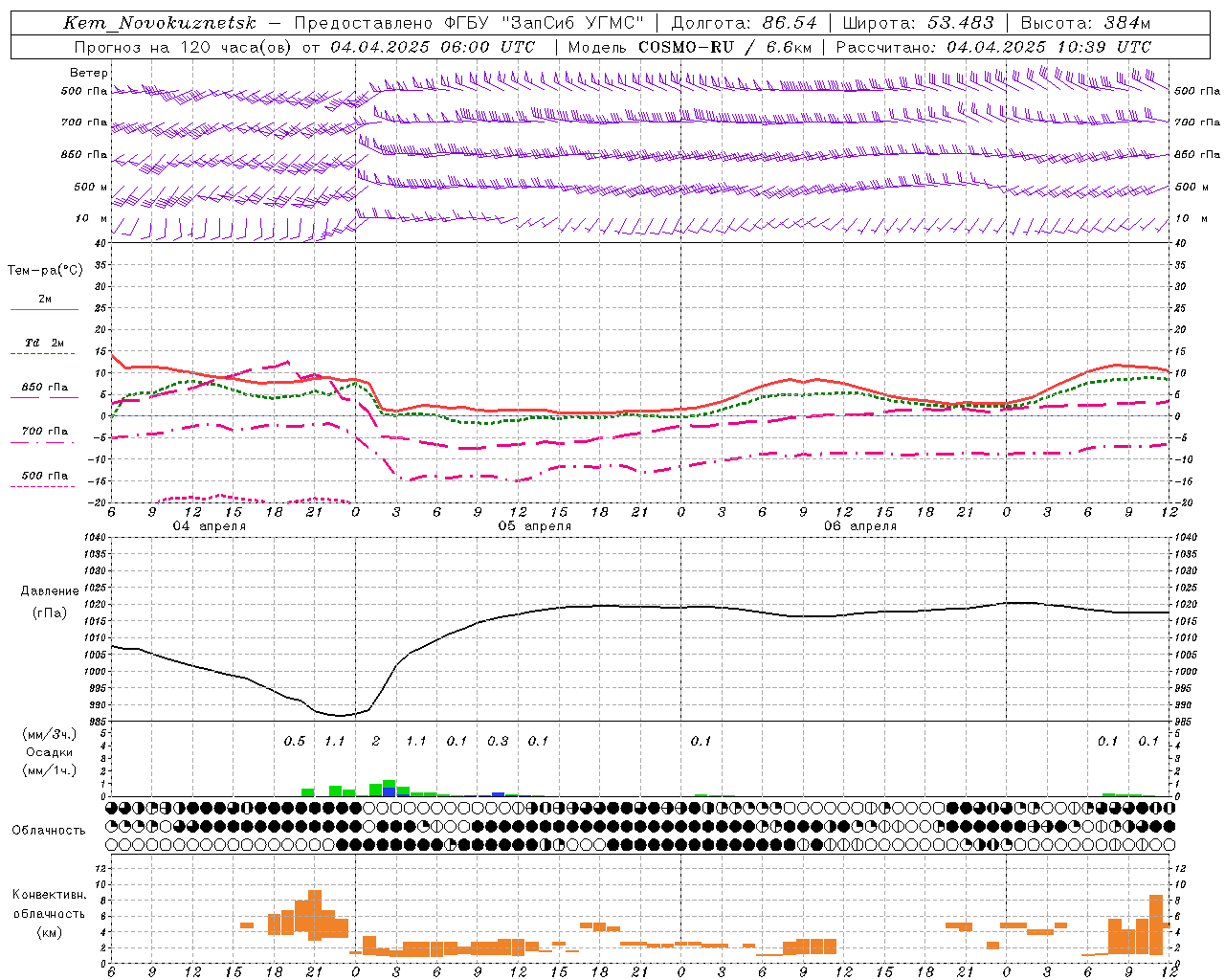
Task: Click the 'Давление' pressure panel label
Action: 50,591
